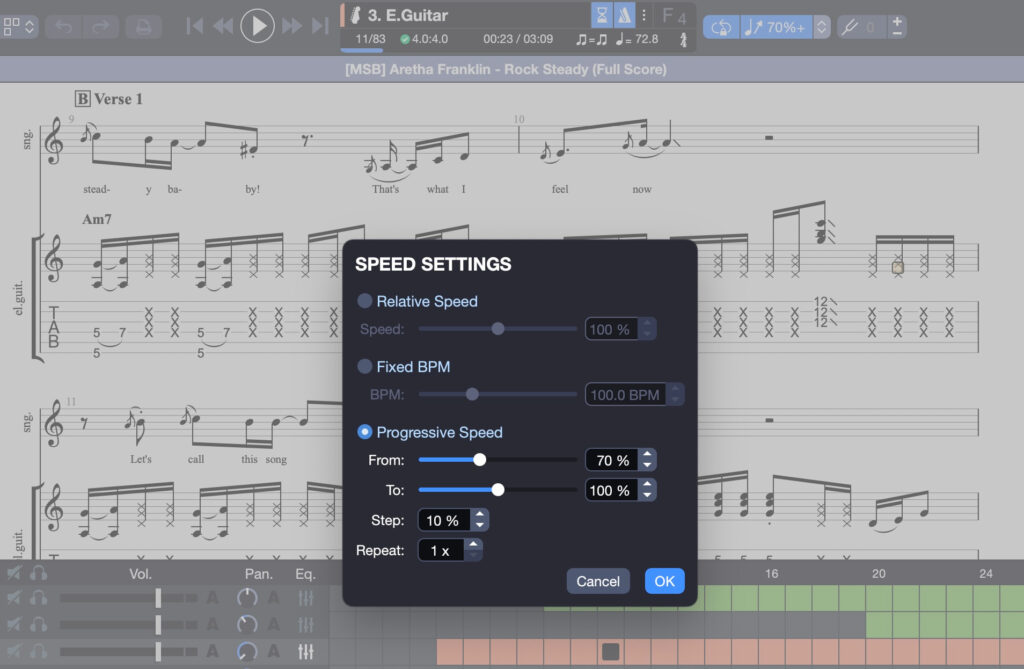Dismiss the dialog with Cancel
The height and width of the screenshot is (669, 1024).
[x=598, y=581]
